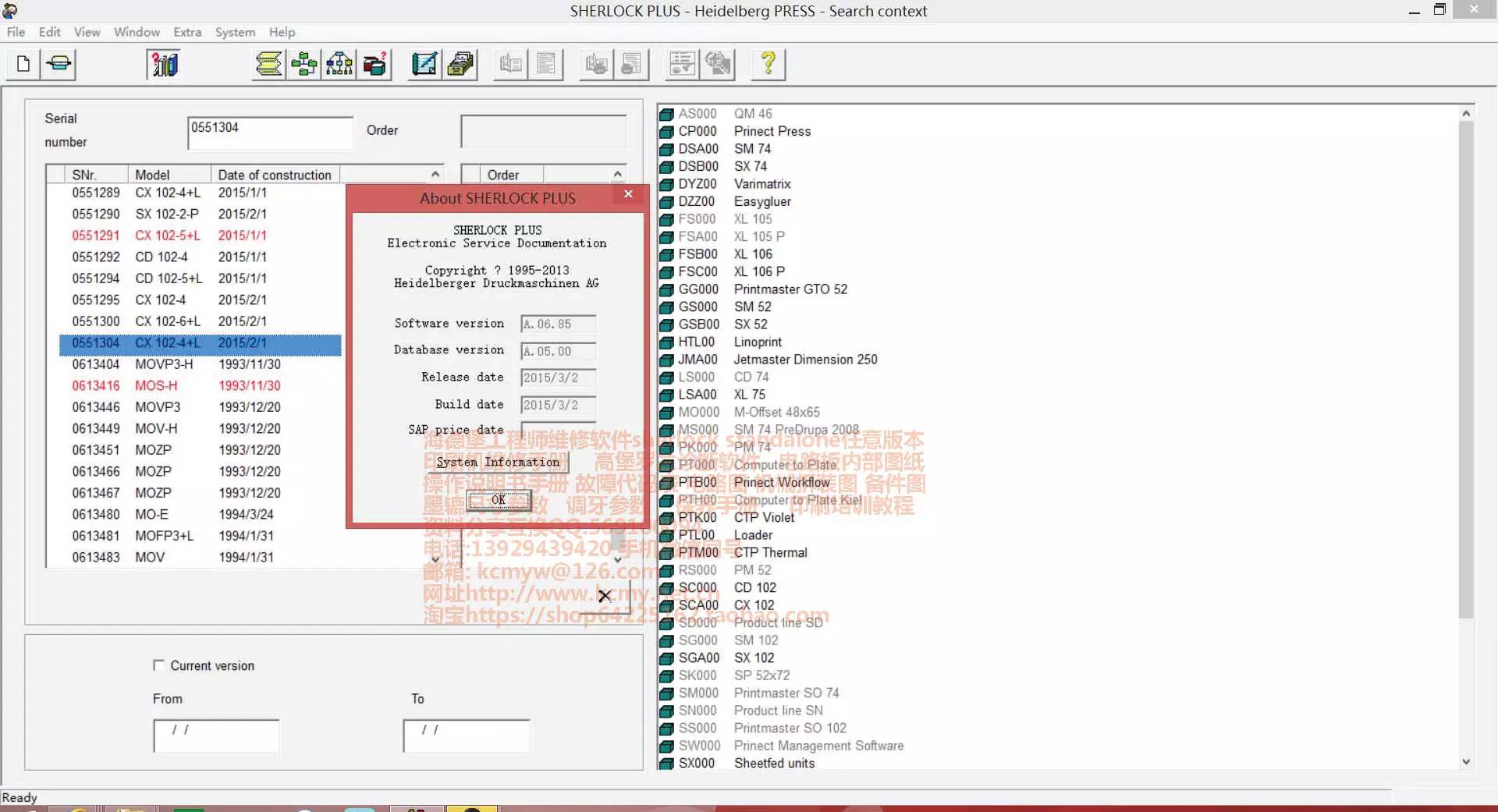Click the greyed text page toolbar icon
Viewport: 1498px width, 812px height.
tap(546, 64)
